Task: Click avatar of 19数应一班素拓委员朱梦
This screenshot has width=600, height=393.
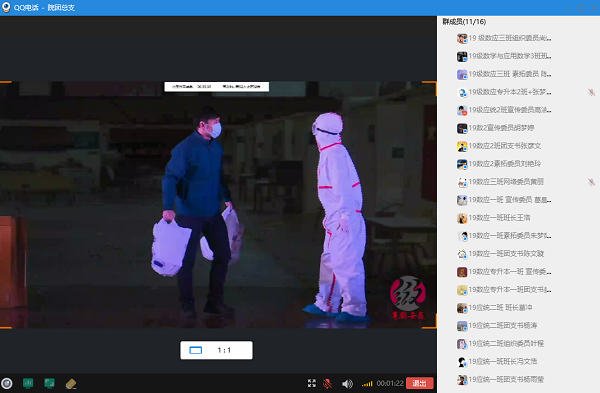Action: coord(462,236)
